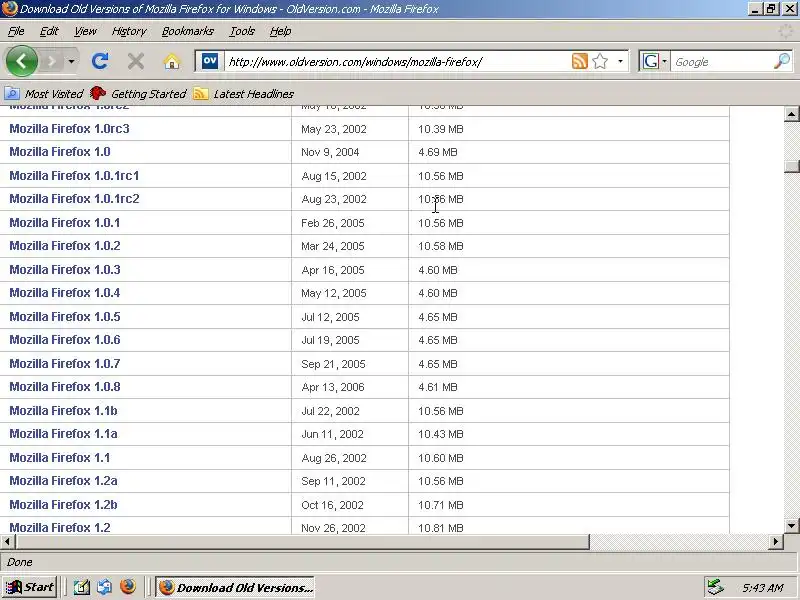The height and width of the screenshot is (600, 800).
Task: Open the Most Visited bookmarks folder
Action: [44, 94]
